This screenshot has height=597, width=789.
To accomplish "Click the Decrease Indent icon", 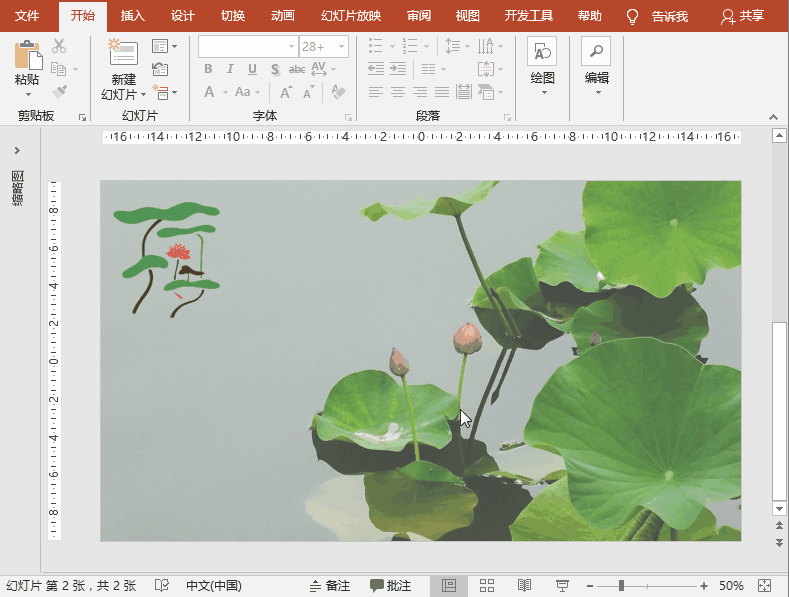I will [376, 68].
